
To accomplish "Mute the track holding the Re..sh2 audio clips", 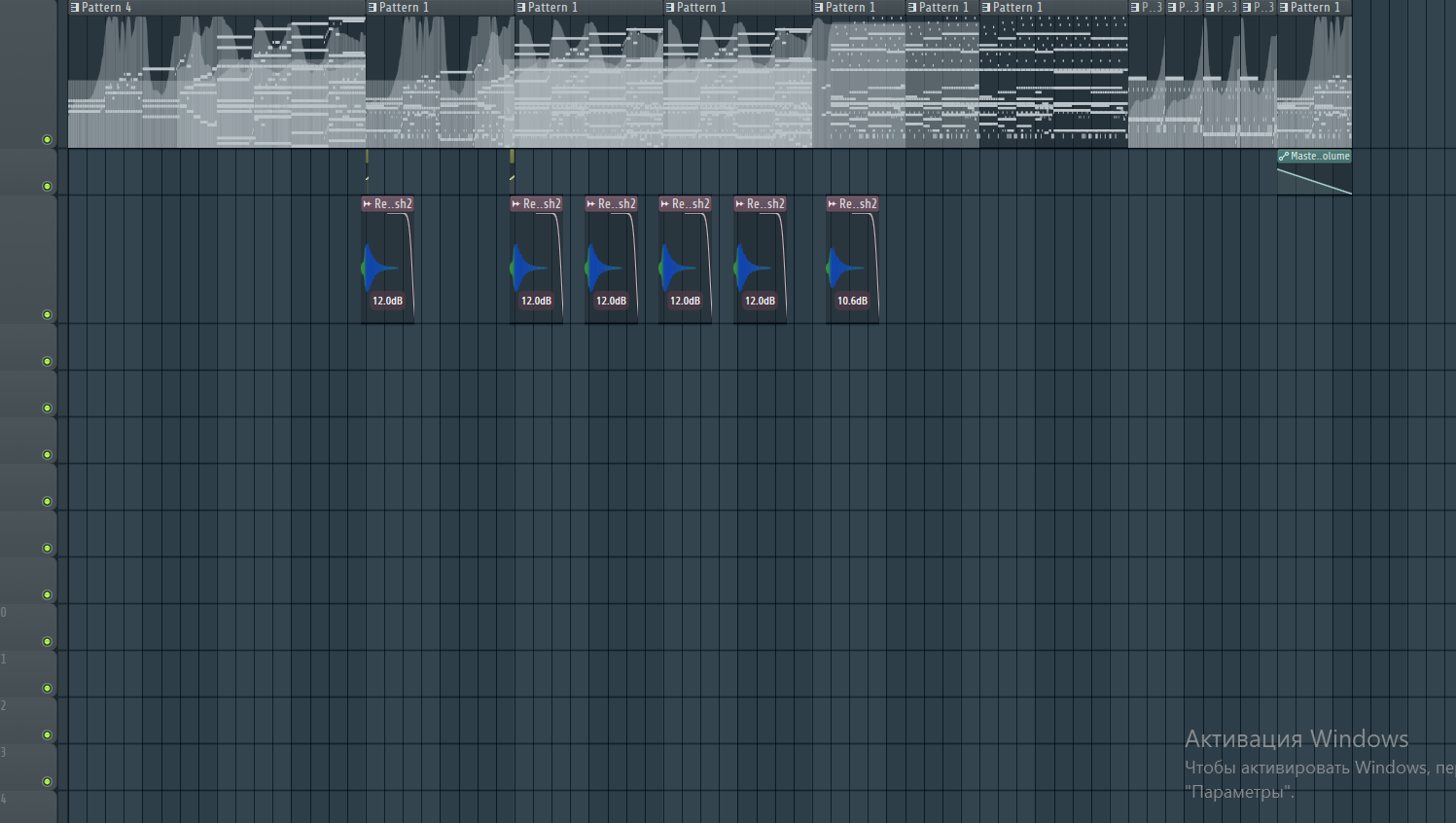I will point(47,314).
